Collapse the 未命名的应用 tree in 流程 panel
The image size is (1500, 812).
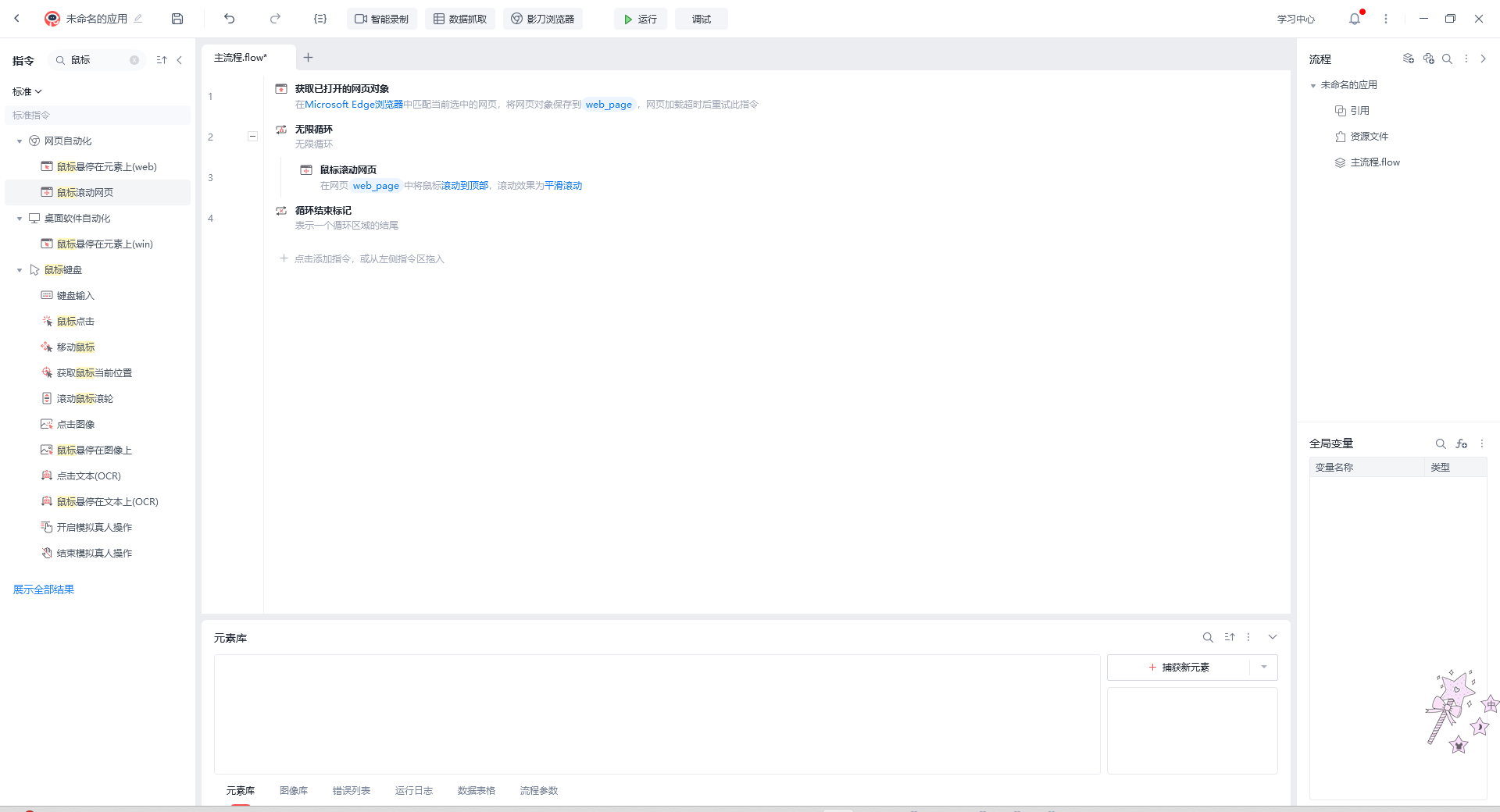[1313, 85]
